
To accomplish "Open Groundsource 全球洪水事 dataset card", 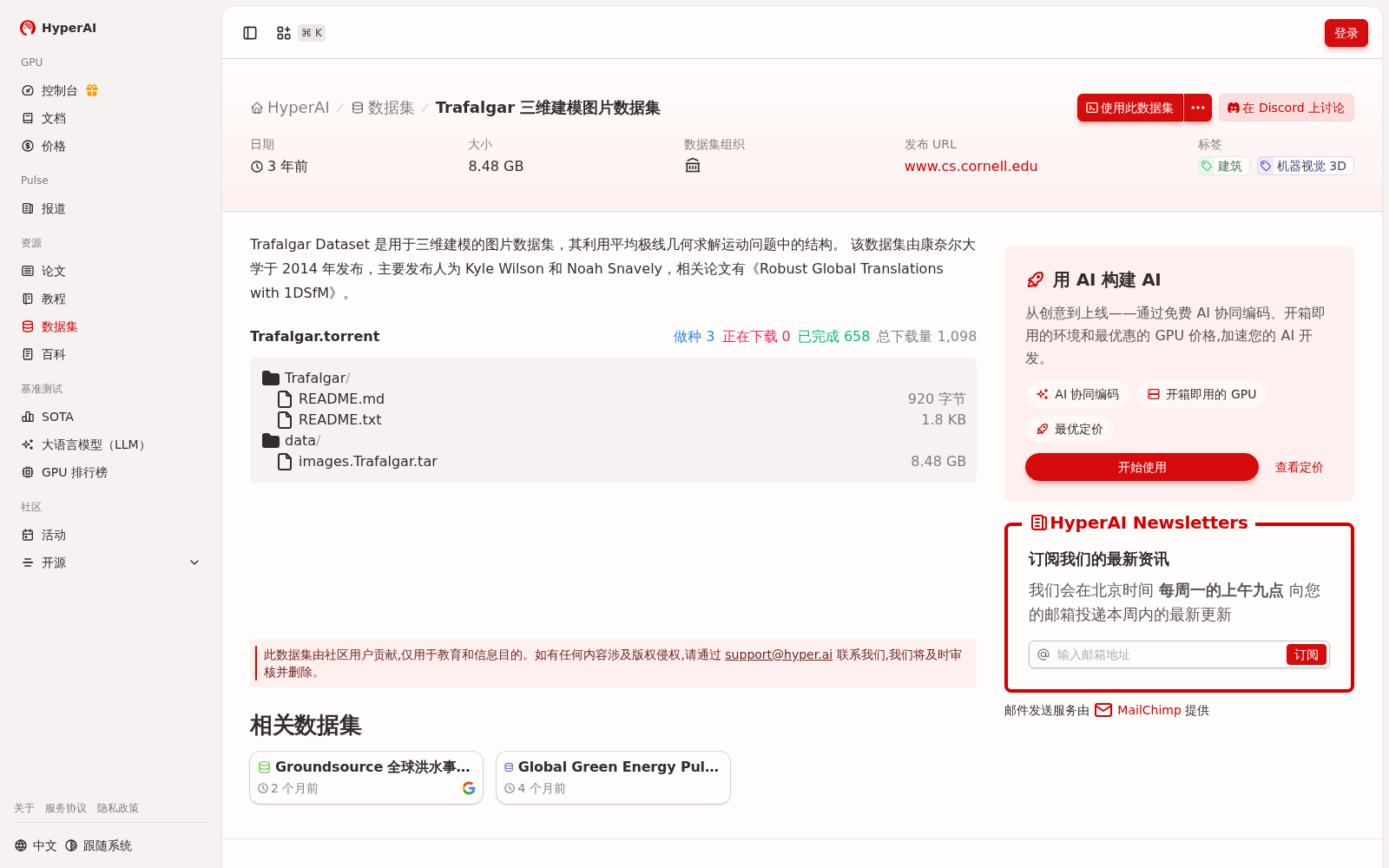I will [x=366, y=778].
